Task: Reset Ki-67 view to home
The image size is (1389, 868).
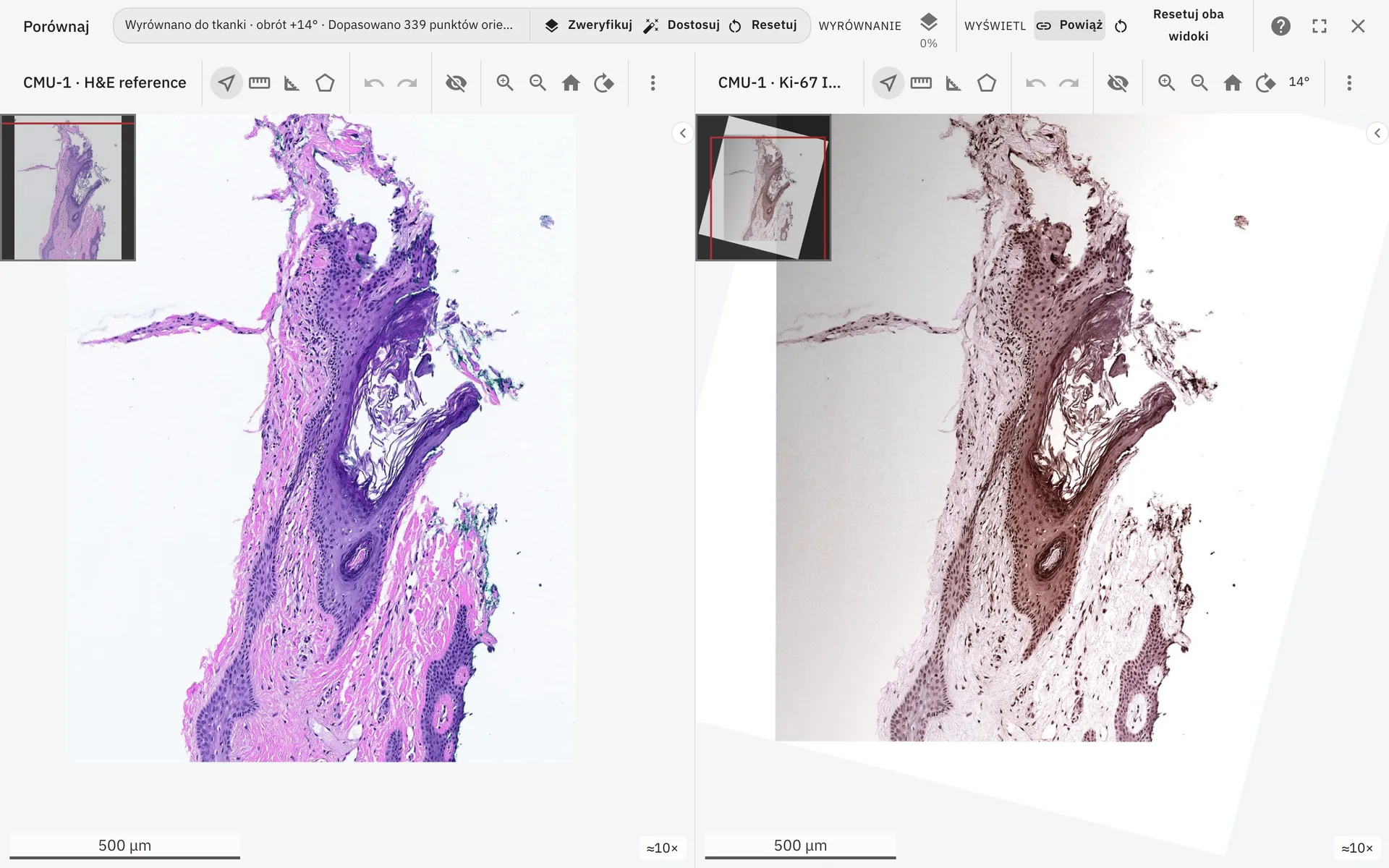Action: 1233,83
